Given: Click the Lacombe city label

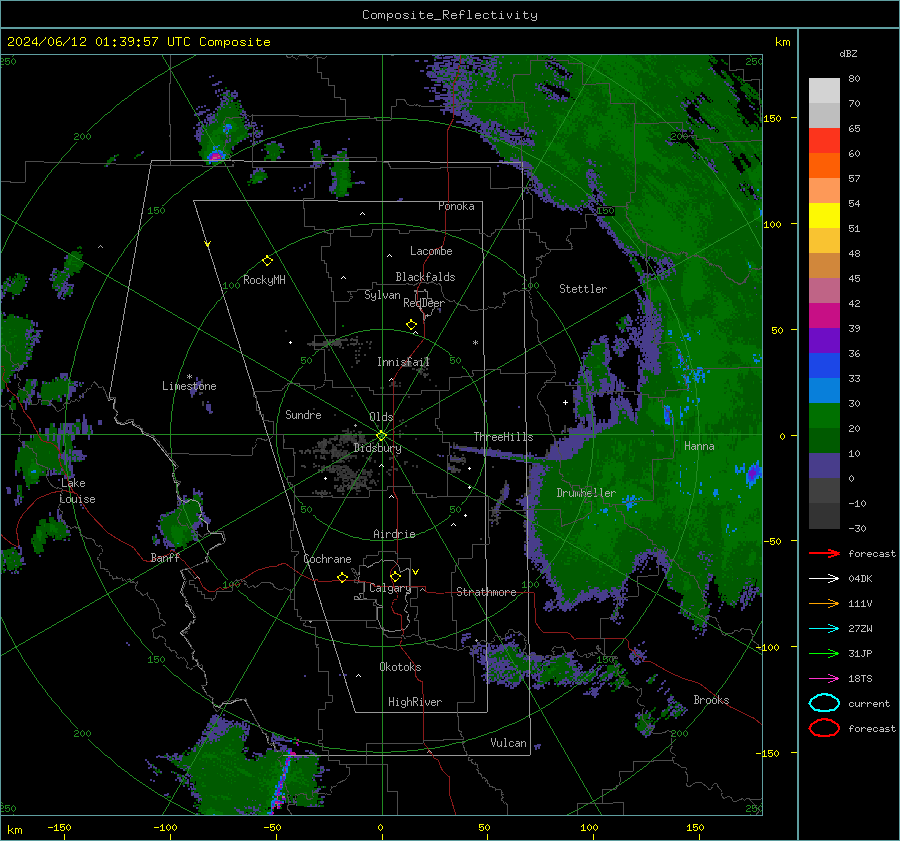Looking at the screenshot, I should 431,251.
